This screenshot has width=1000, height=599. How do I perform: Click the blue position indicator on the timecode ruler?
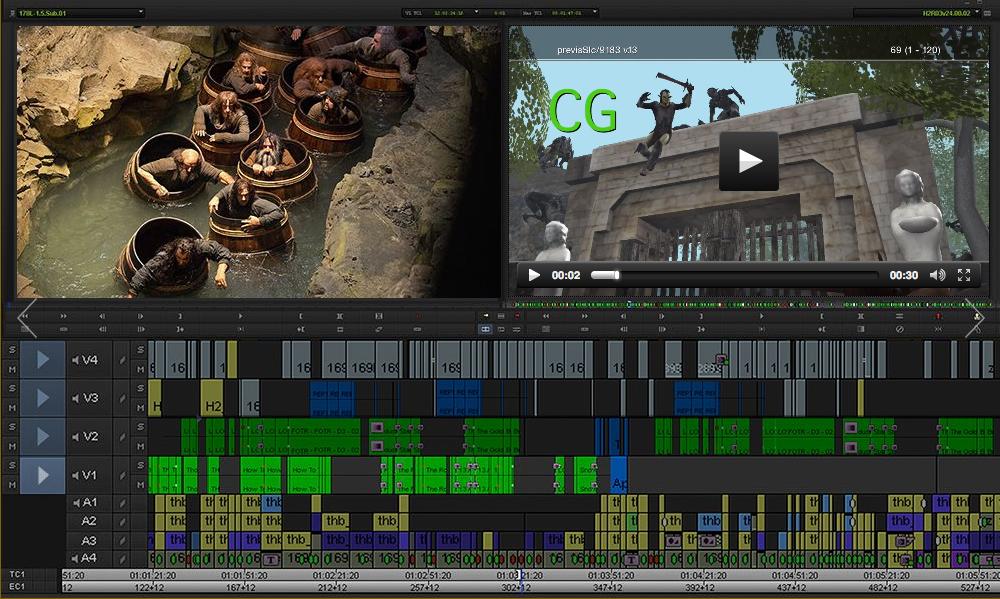(521, 581)
